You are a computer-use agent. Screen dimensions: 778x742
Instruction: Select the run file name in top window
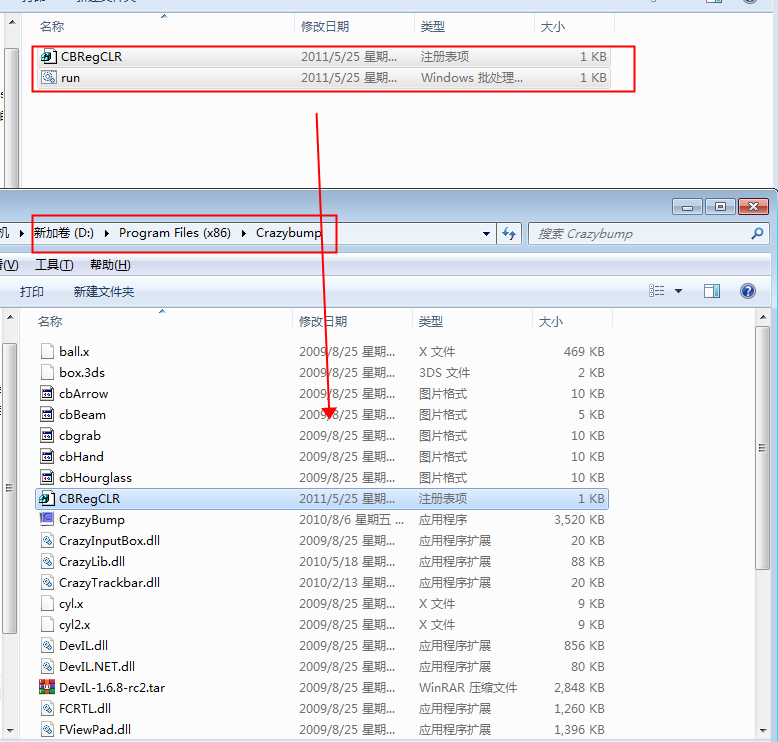(x=70, y=78)
